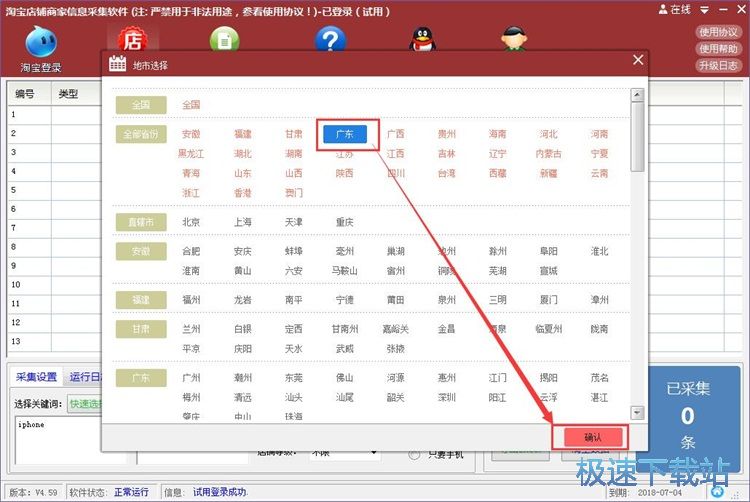
Task: Click the customer service person icon
Action: 514,39
